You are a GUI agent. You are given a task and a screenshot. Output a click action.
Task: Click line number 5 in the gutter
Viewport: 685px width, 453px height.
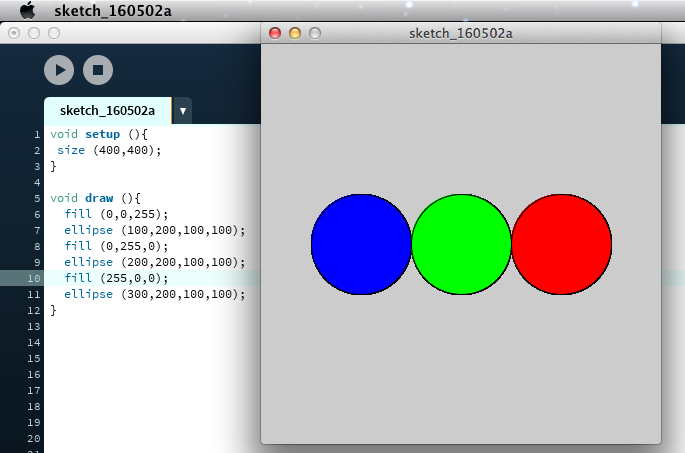pos(36,198)
